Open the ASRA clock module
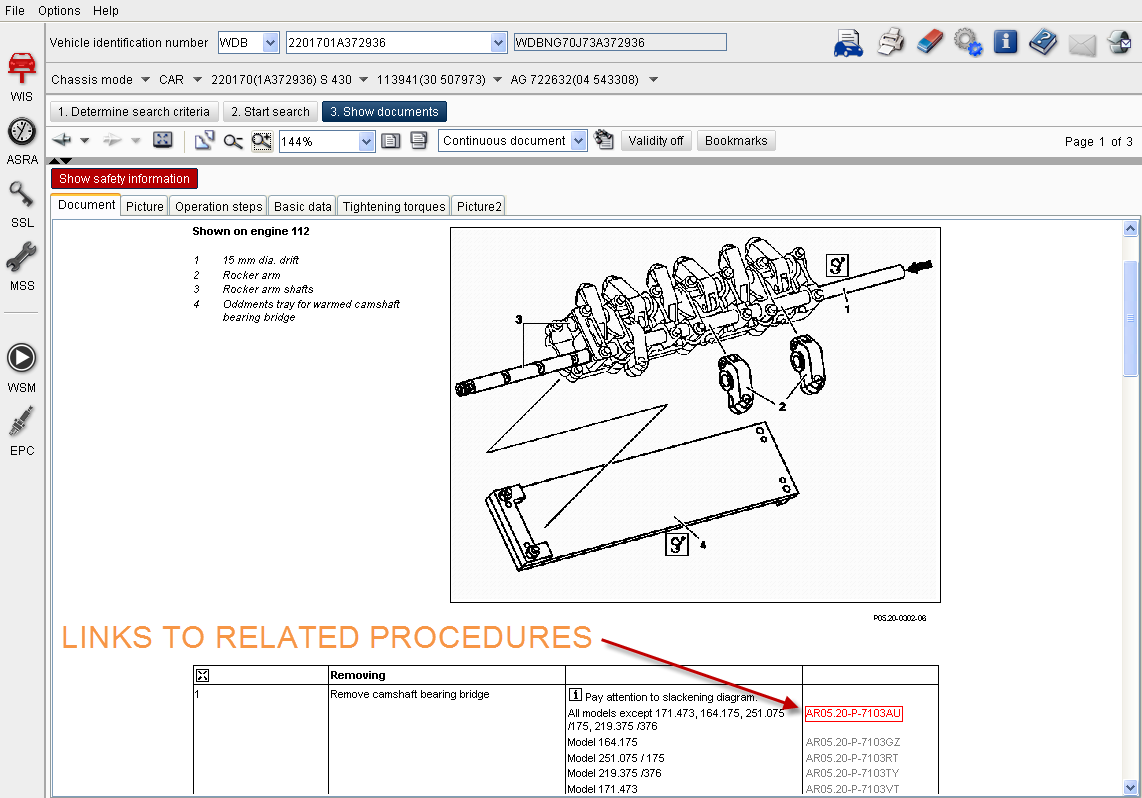 click(22, 141)
